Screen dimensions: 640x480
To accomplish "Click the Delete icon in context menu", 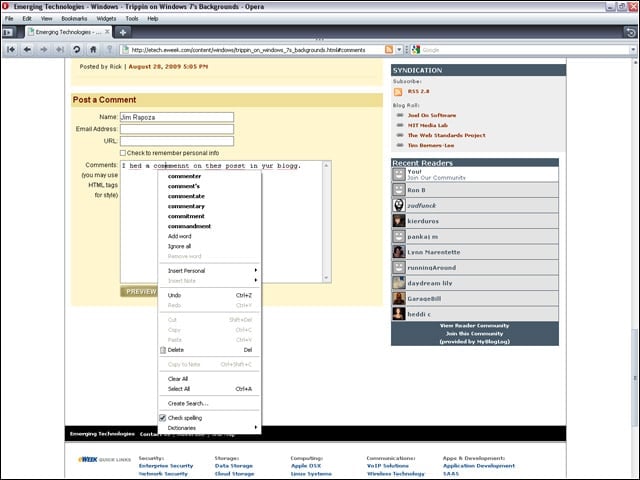I will [163, 350].
